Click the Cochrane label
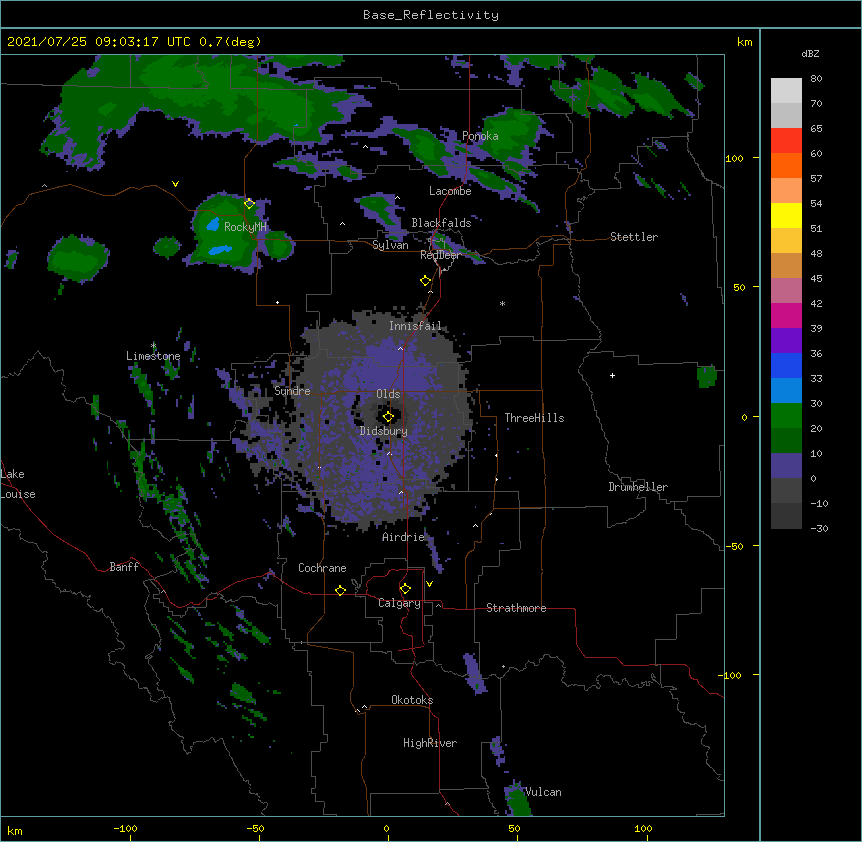This screenshot has height=842, width=862. click(x=322, y=568)
